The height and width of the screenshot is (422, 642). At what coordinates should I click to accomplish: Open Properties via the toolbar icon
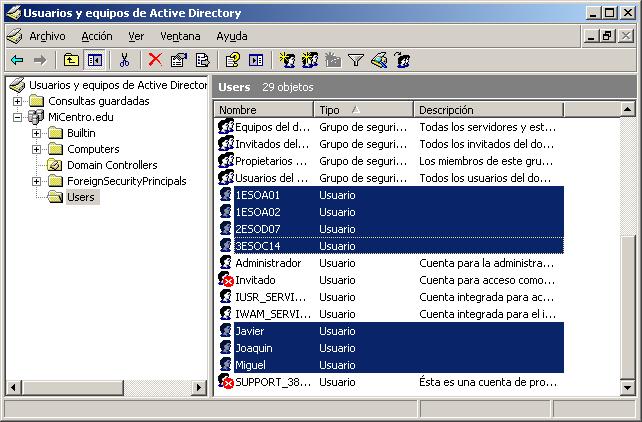(179, 61)
